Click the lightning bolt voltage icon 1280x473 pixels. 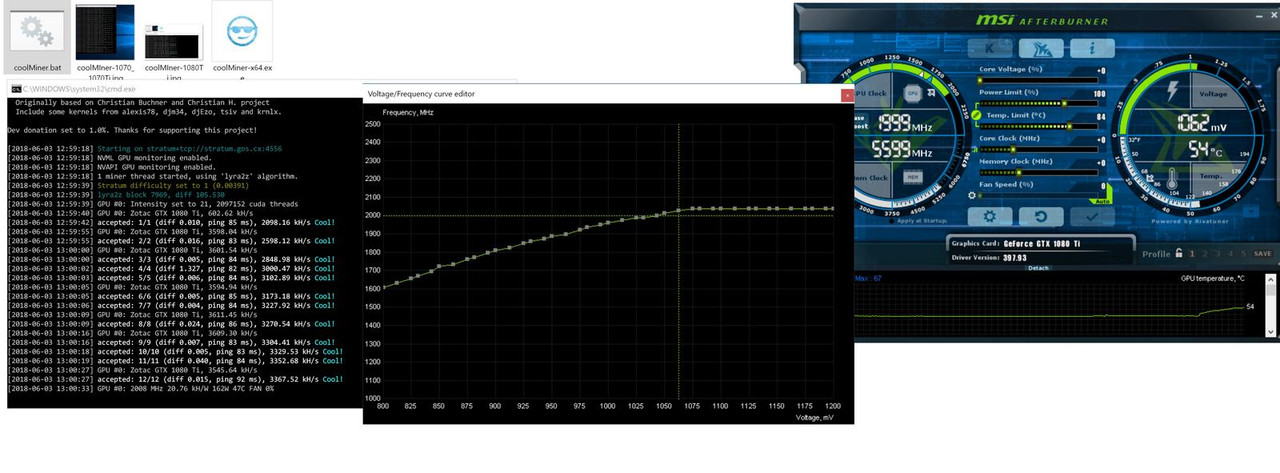[x=1173, y=90]
